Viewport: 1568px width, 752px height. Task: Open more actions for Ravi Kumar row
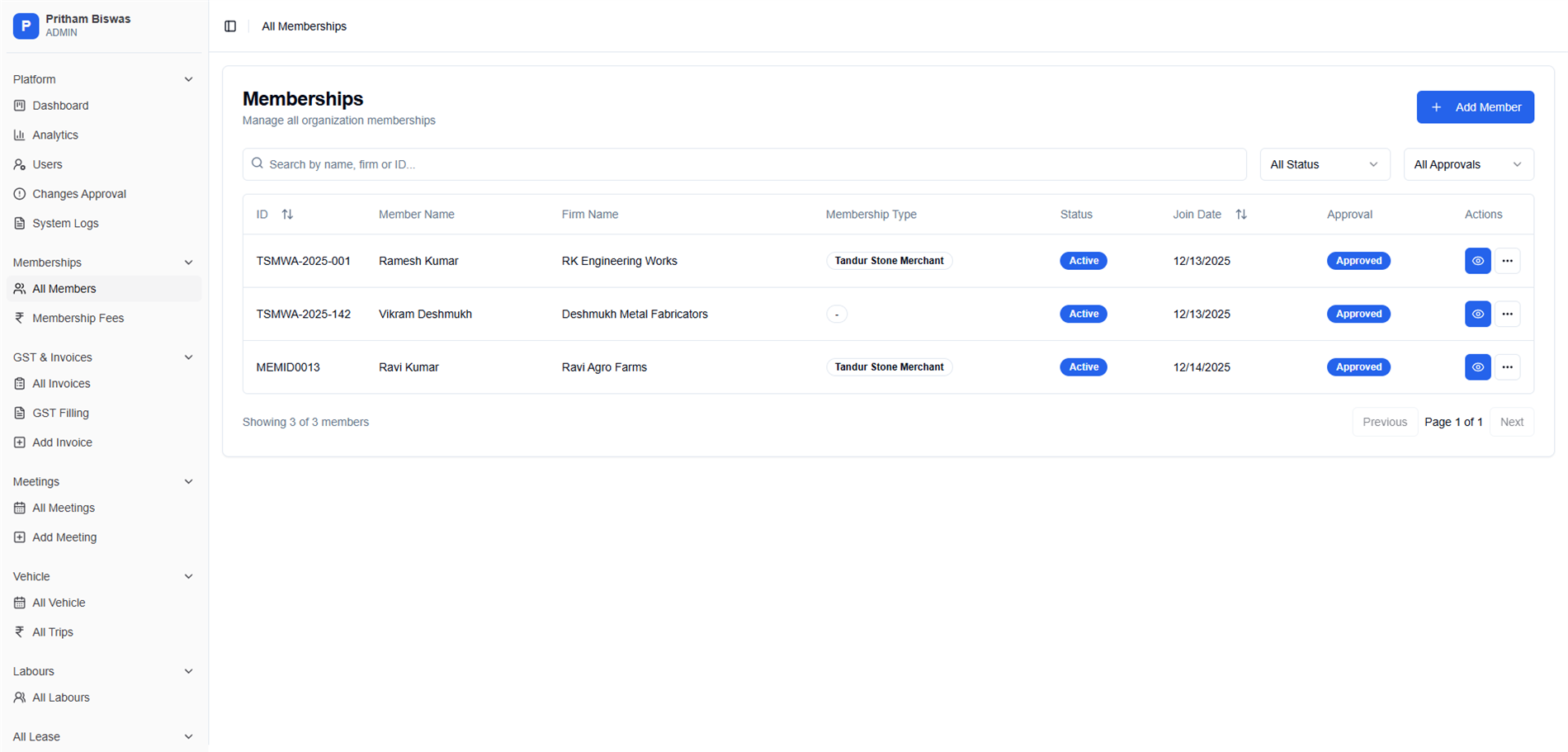coord(1507,367)
